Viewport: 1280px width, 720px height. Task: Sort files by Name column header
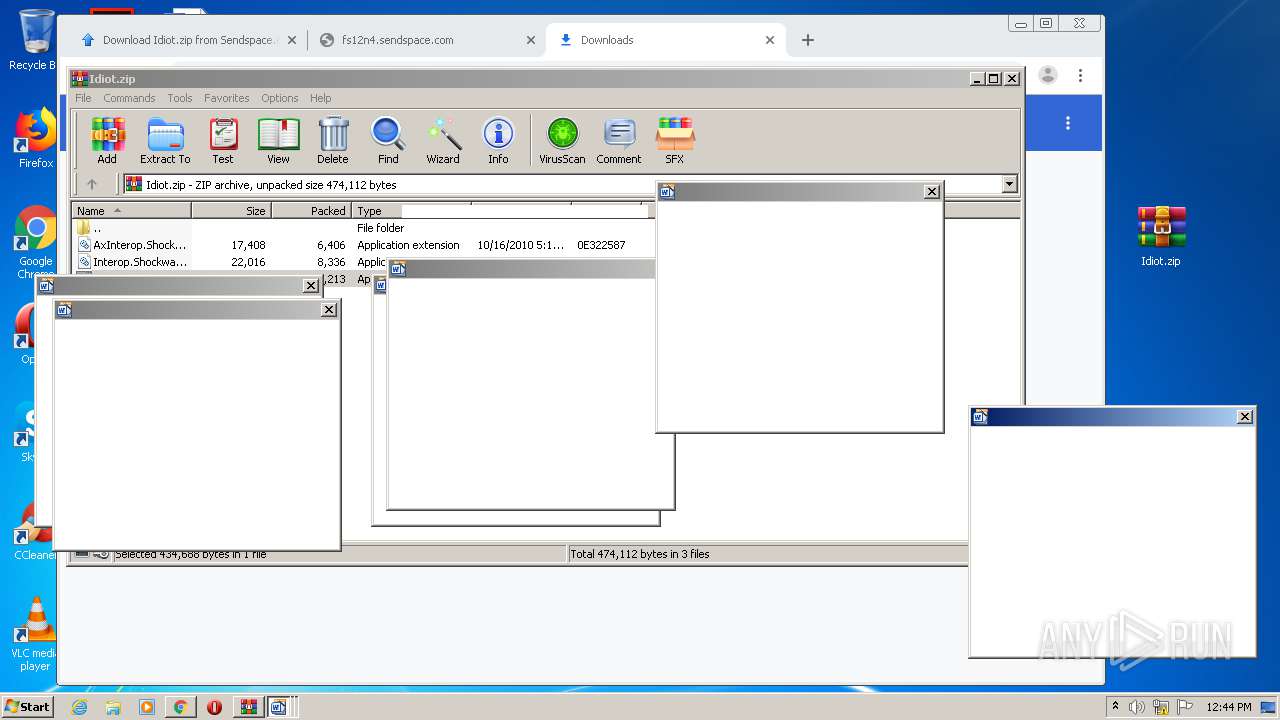[x=131, y=211]
